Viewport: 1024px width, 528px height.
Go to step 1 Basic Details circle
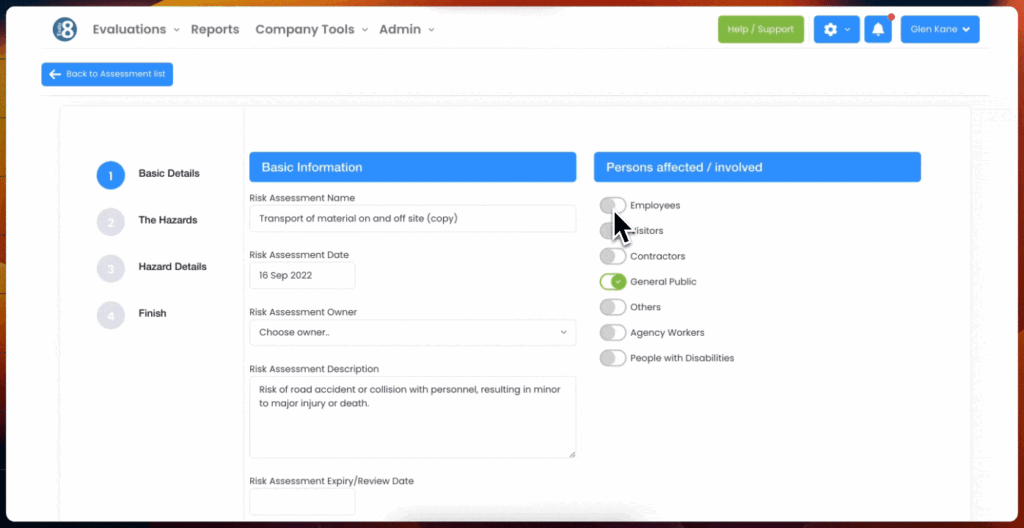110,175
